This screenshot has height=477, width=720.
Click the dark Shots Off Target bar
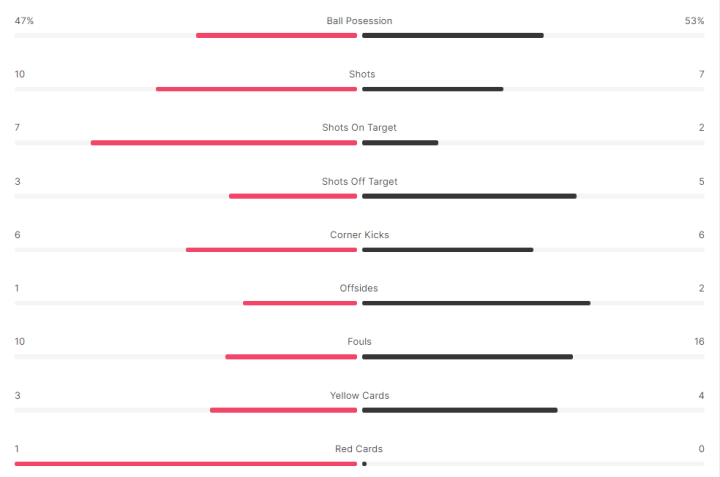pos(469,196)
